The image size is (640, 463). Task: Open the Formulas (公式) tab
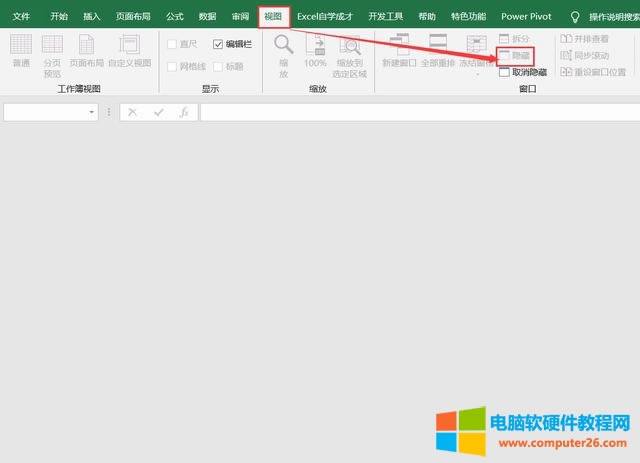pos(175,17)
